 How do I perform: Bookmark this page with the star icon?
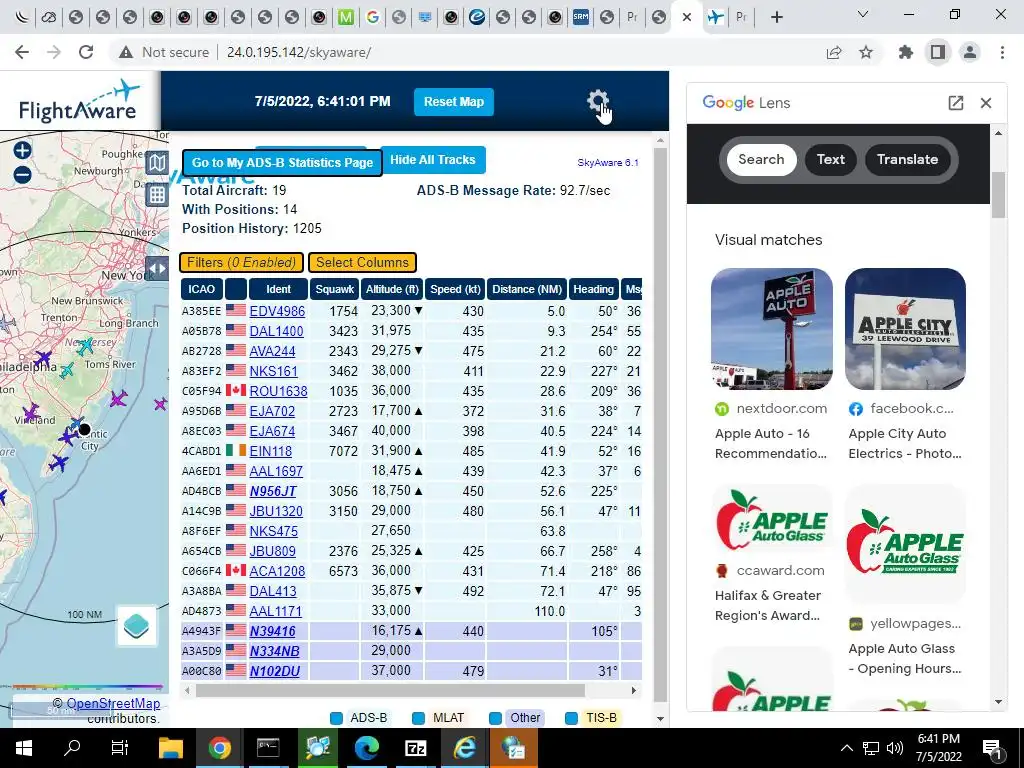point(866,52)
